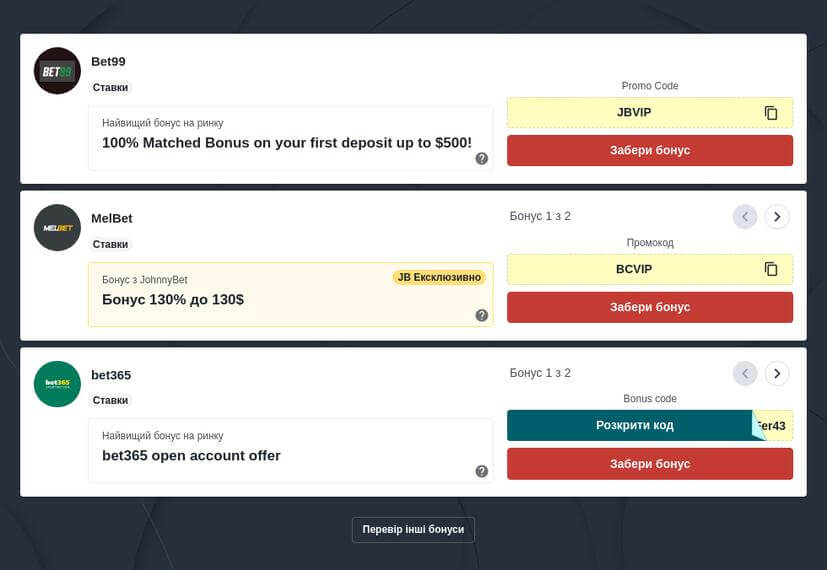Screen dimensions: 827x570
Task: Open help icon for bet365 offer
Action: [482, 471]
